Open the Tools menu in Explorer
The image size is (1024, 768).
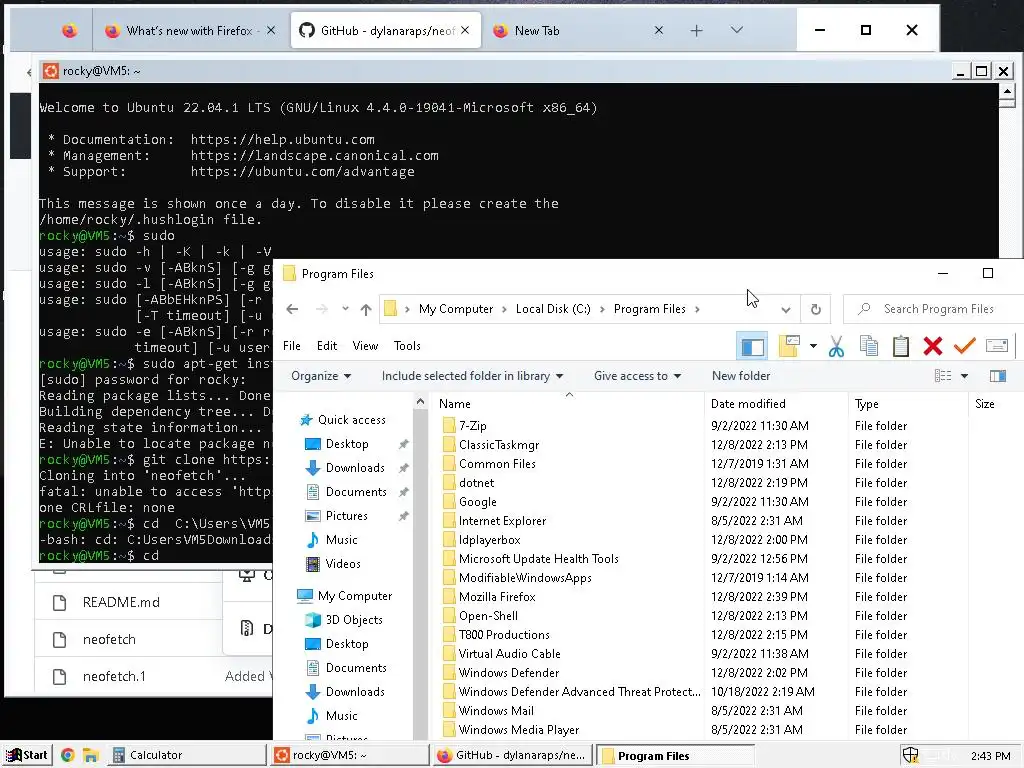coord(407,346)
